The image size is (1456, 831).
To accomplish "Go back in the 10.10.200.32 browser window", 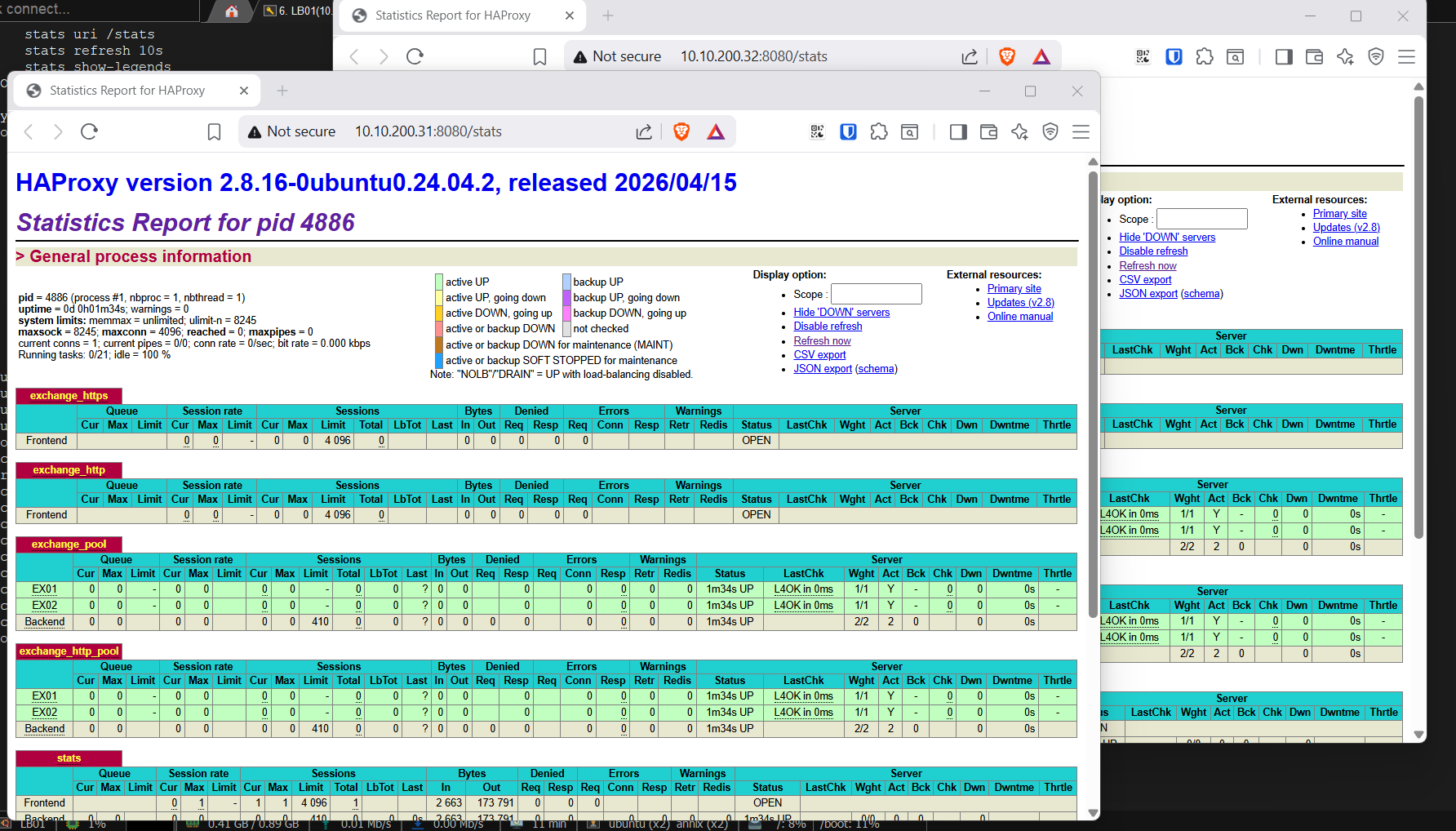I will click(354, 56).
